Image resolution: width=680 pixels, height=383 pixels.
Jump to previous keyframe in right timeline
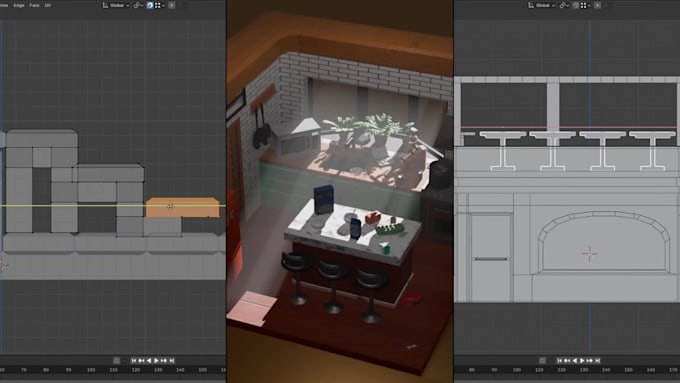(x=567, y=360)
